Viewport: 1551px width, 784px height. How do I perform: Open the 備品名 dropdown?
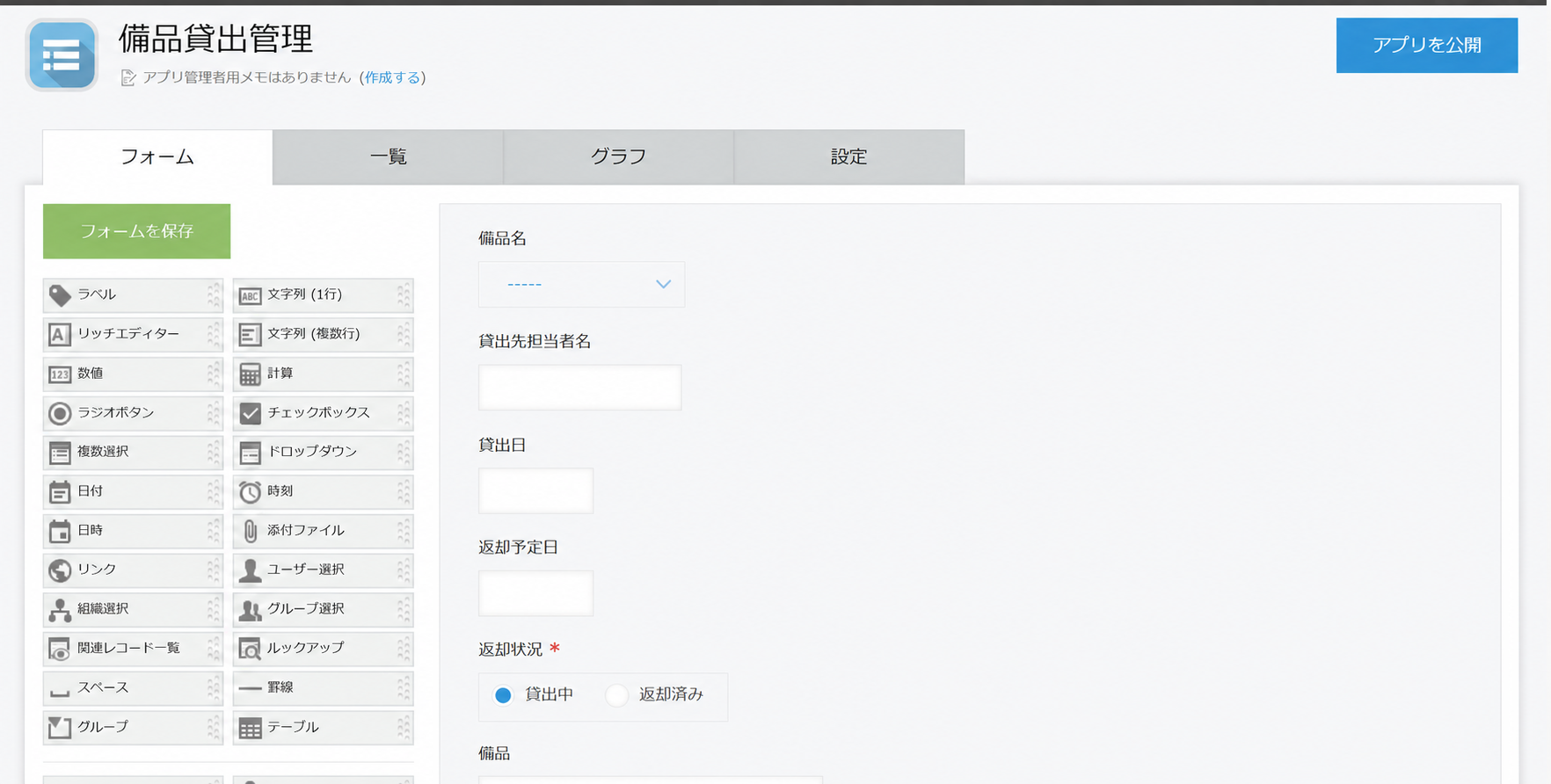pyautogui.click(x=581, y=284)
